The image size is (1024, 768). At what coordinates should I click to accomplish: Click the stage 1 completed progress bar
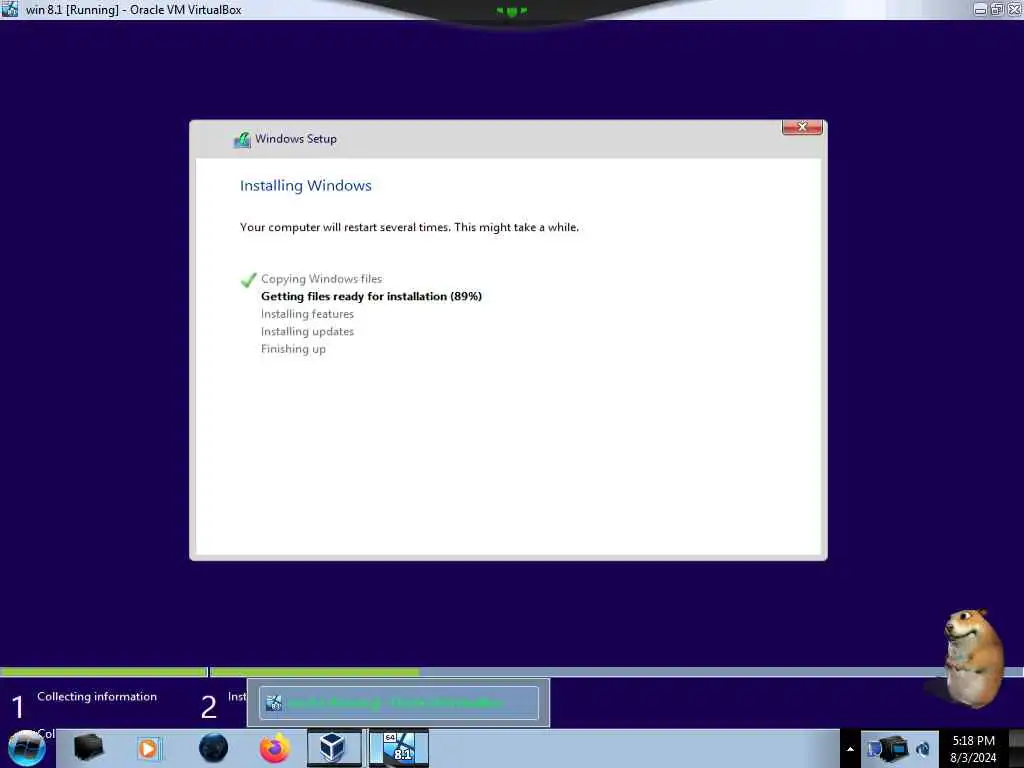coord(103,672)
